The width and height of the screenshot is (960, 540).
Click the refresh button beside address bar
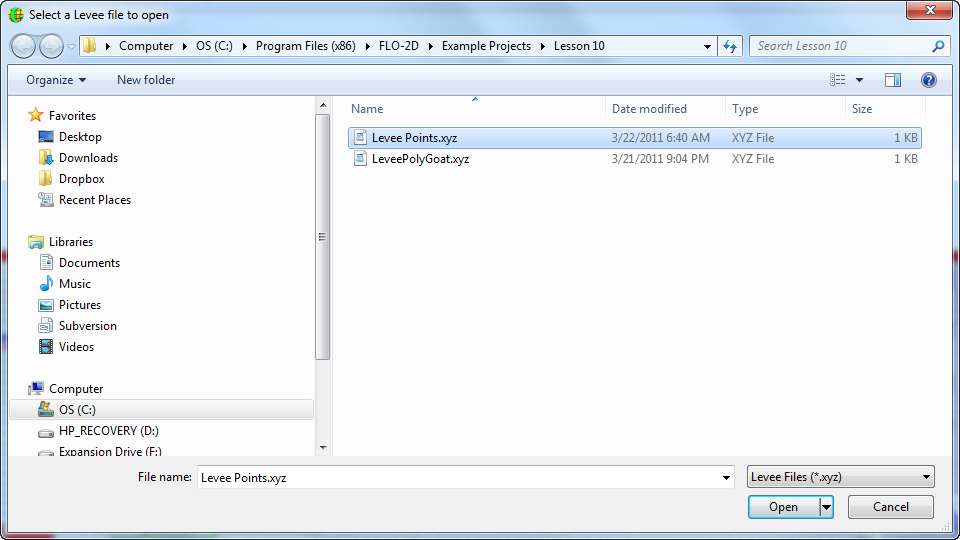tap(730, 46)
